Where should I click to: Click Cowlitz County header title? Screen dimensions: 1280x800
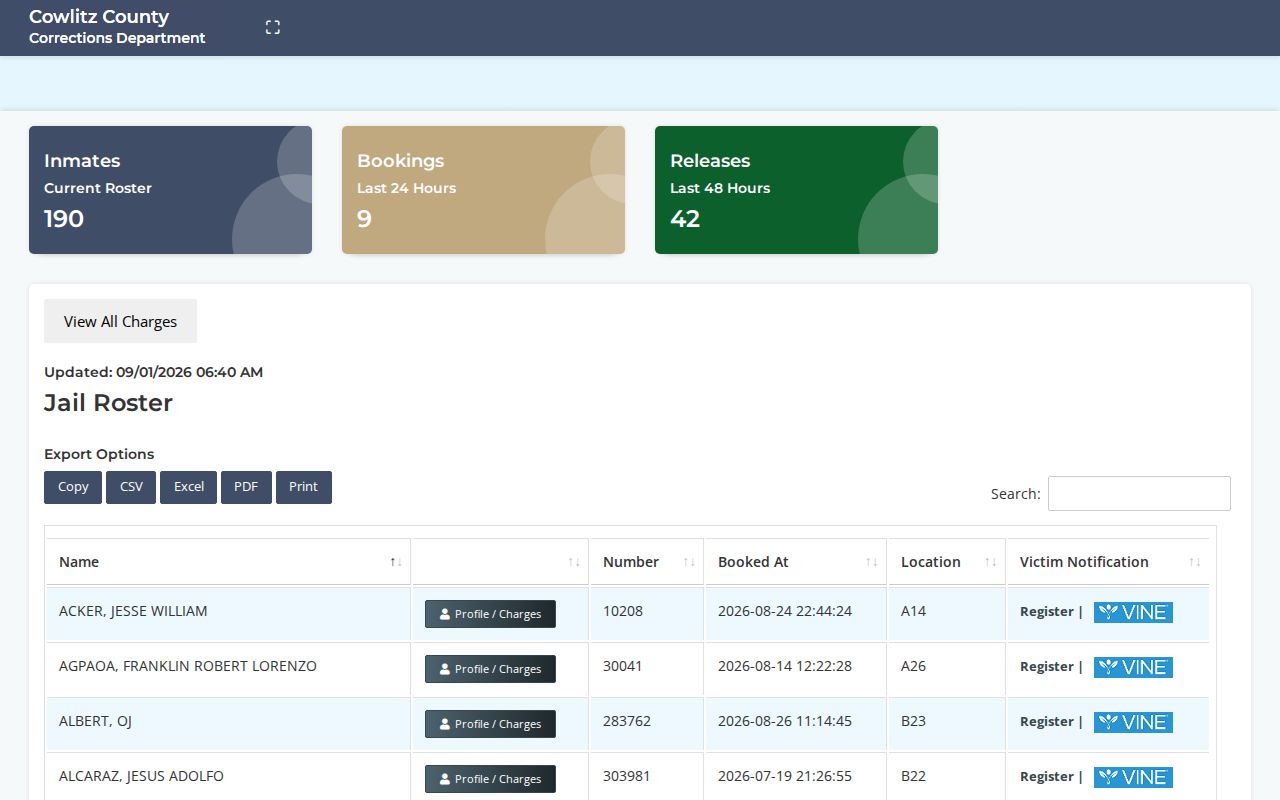(99, 17)
